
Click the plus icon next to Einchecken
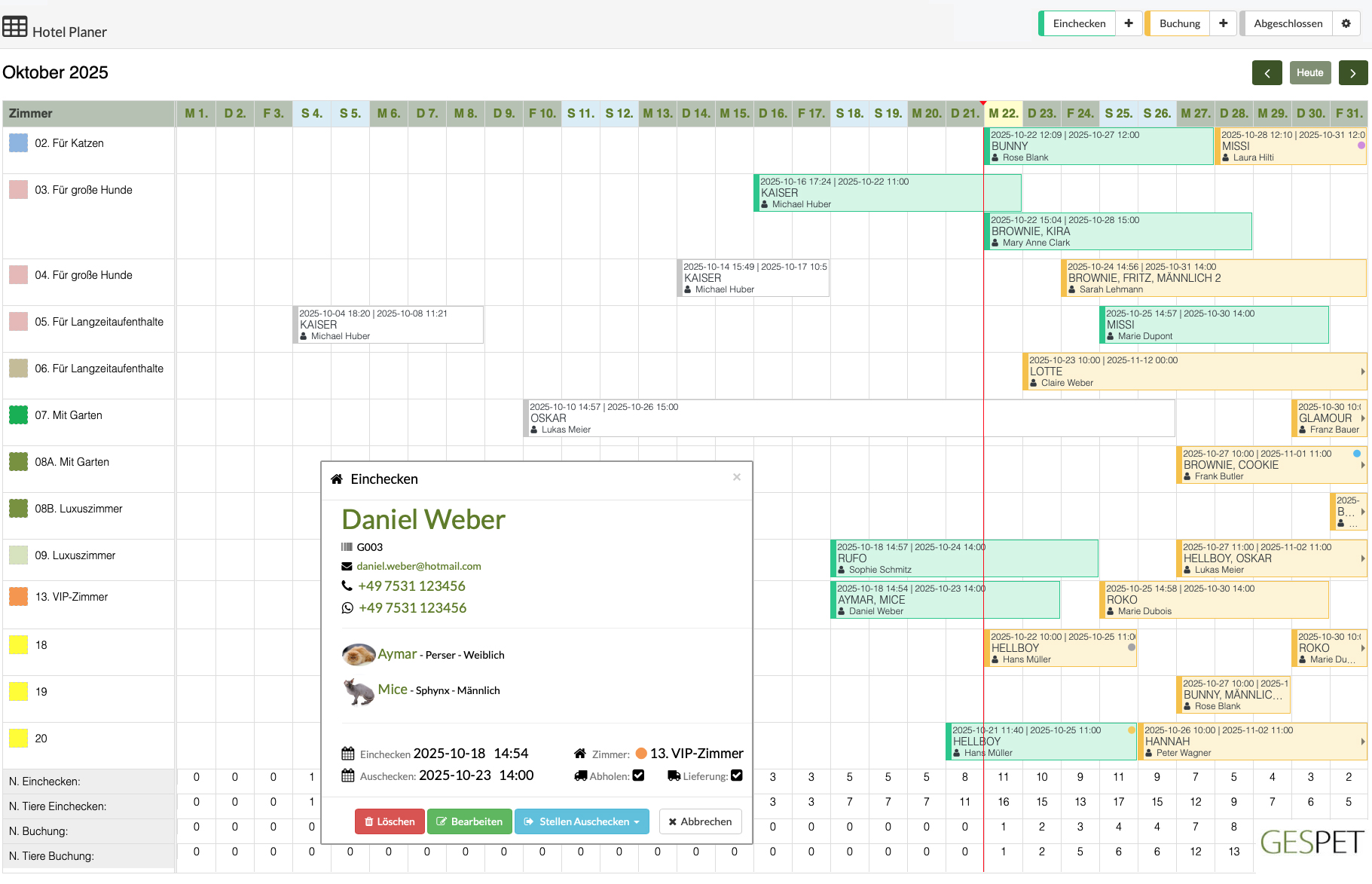point(1129,23)
